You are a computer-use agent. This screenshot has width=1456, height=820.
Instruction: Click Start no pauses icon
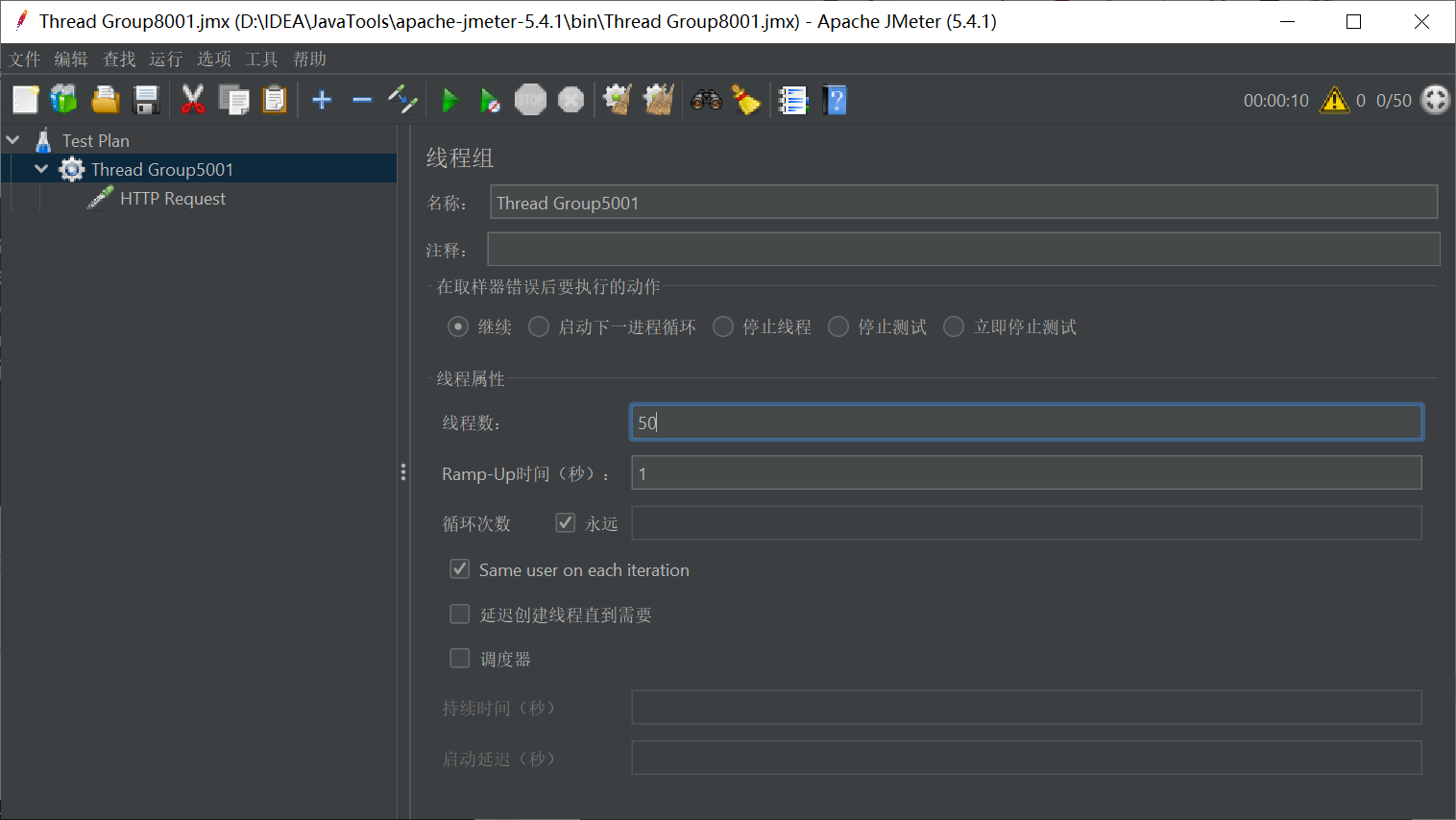pos(490,100)
